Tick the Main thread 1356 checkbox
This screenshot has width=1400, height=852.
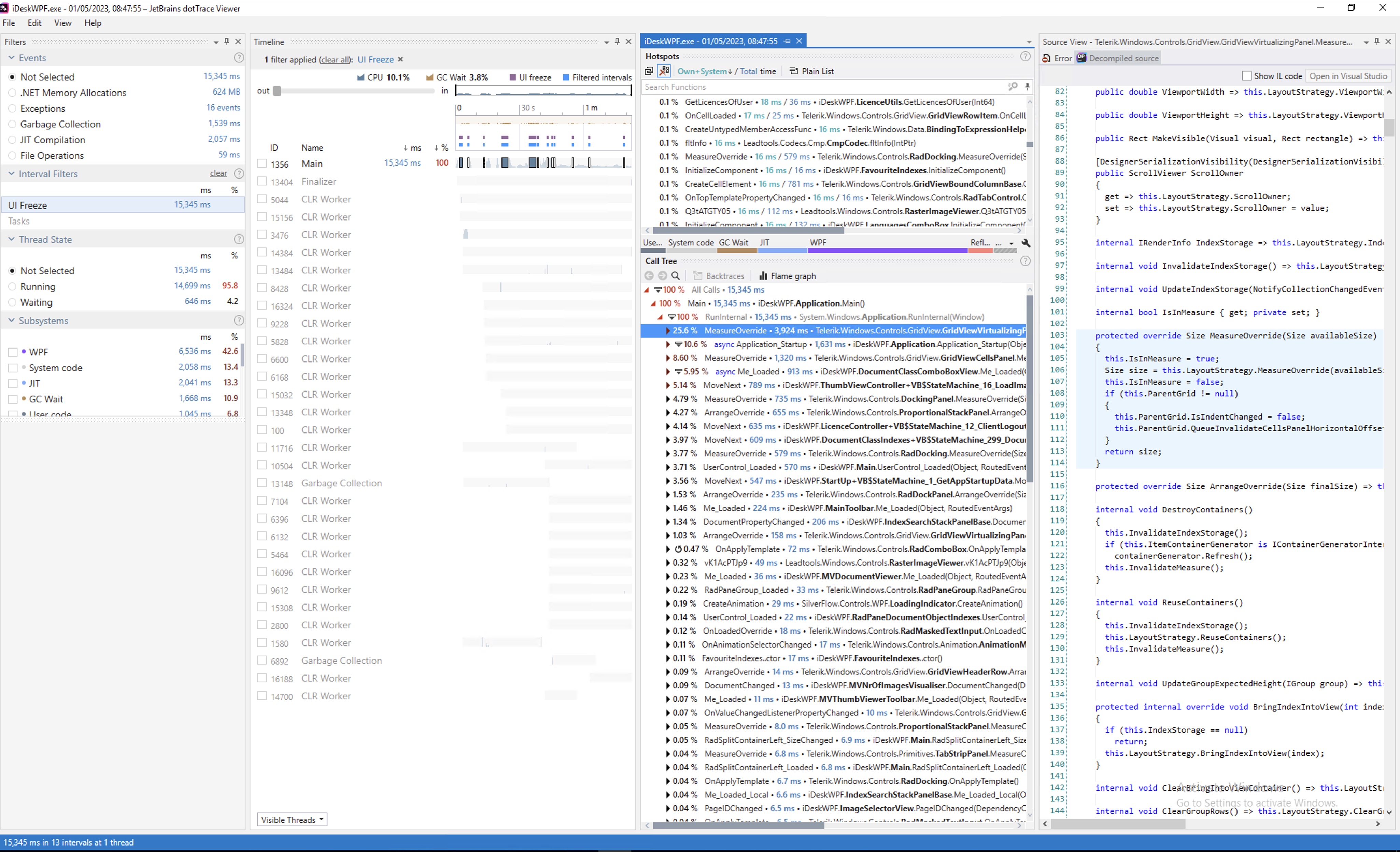pos(262,164)
